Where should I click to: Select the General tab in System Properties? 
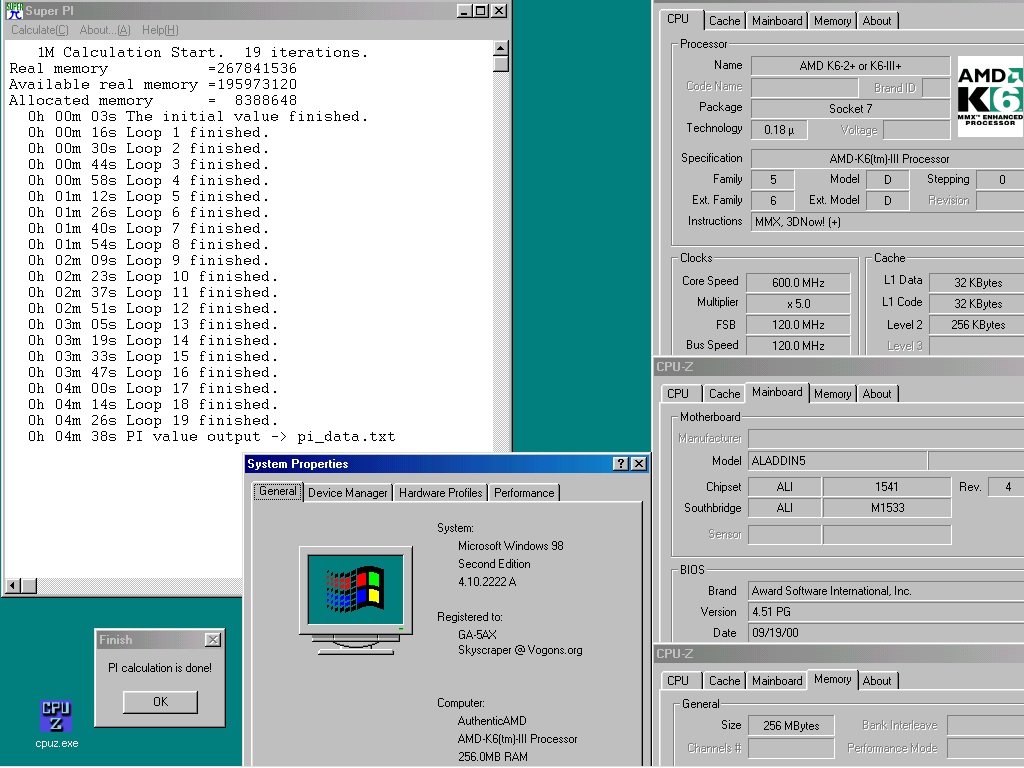pos(278,491)
